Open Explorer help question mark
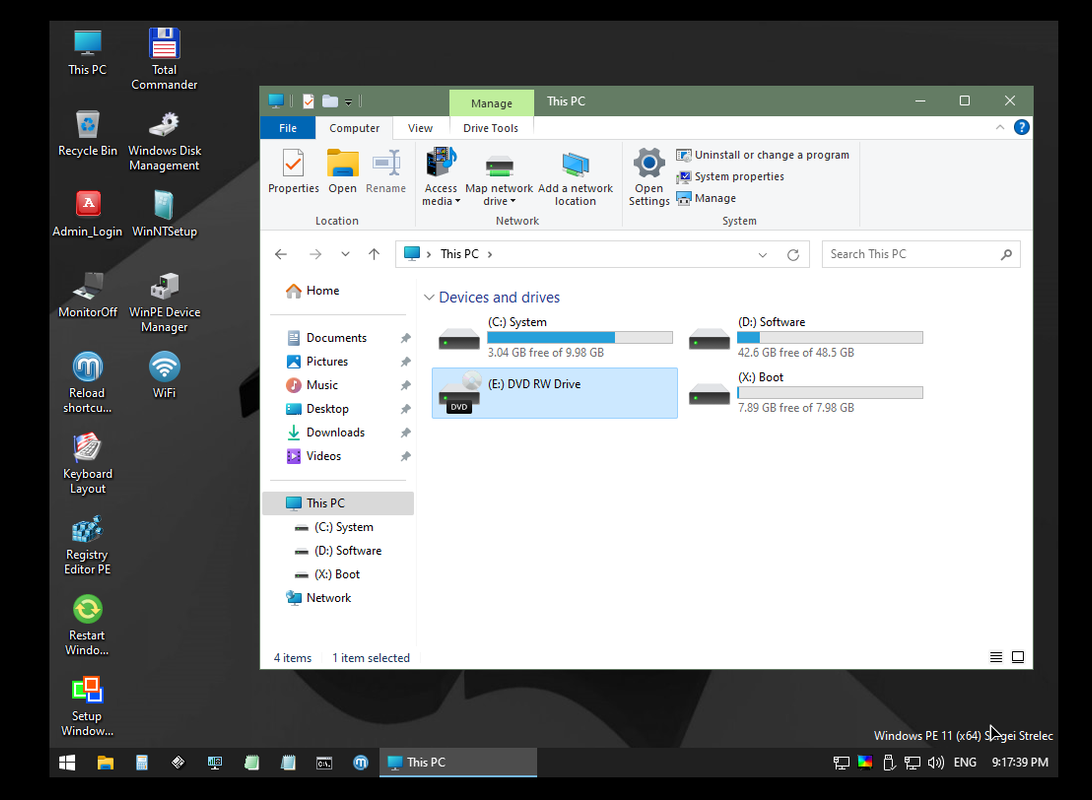The width and height of the screenshot is (1092, 800). point(1021,127)
